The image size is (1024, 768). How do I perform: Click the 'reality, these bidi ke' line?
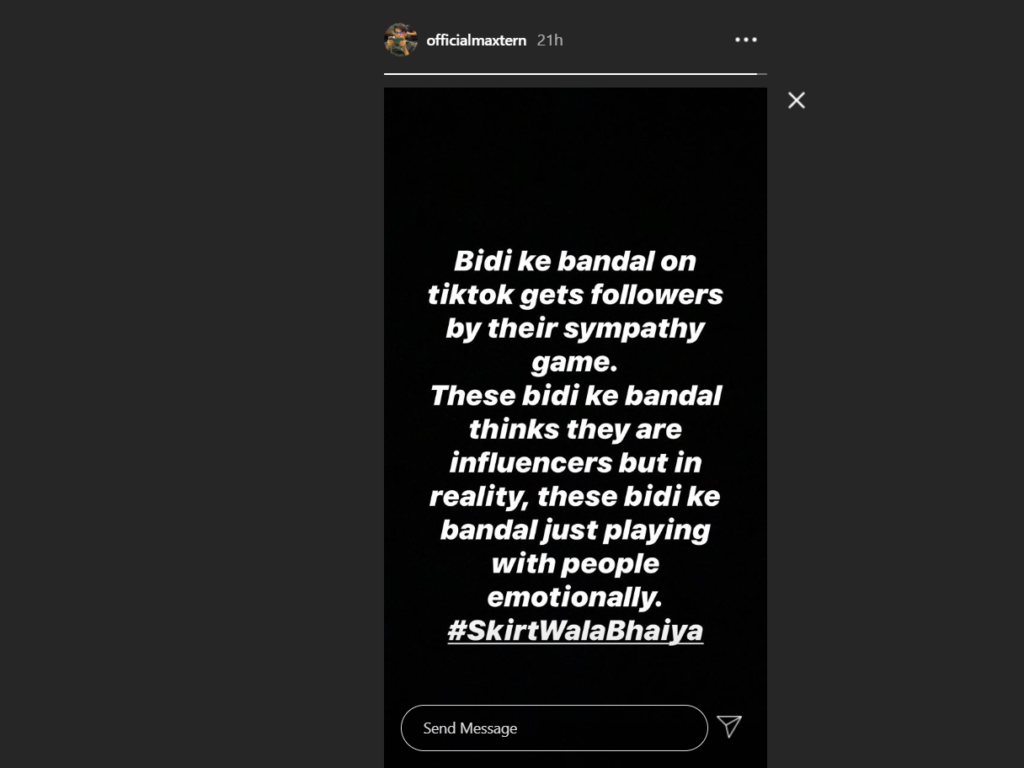coord(575,497)
